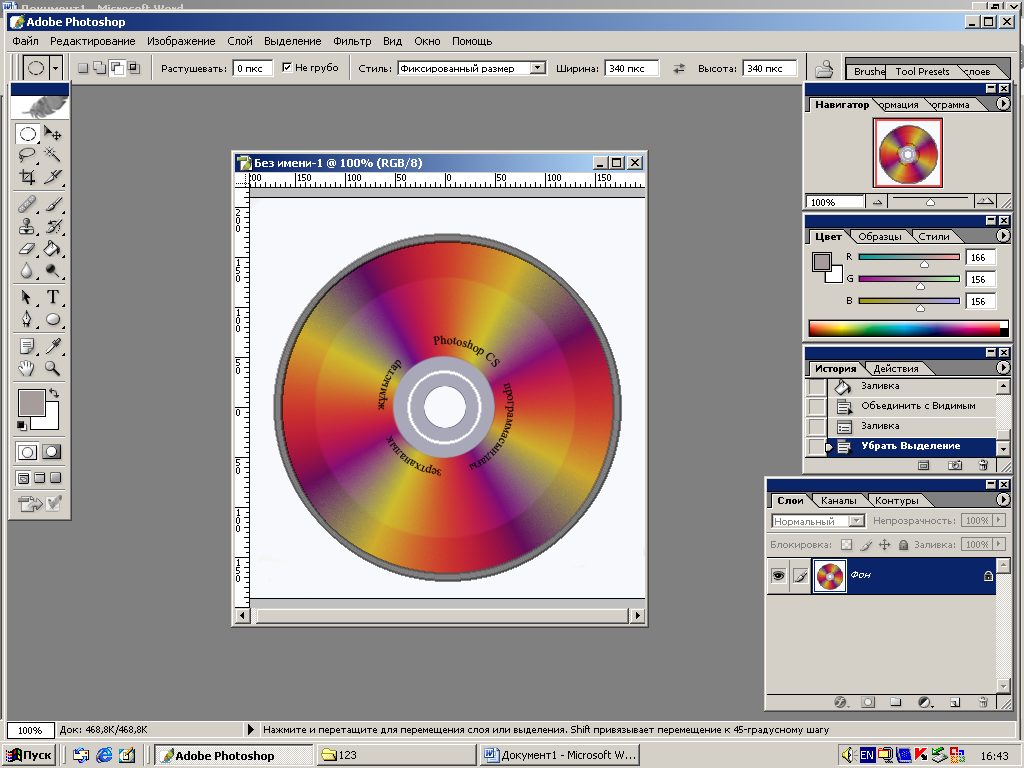Screen dimensions: 1024x768
Task: Toggle the 'Не грубо' anti-alias checkbox
Action: (x=287, y=67)
